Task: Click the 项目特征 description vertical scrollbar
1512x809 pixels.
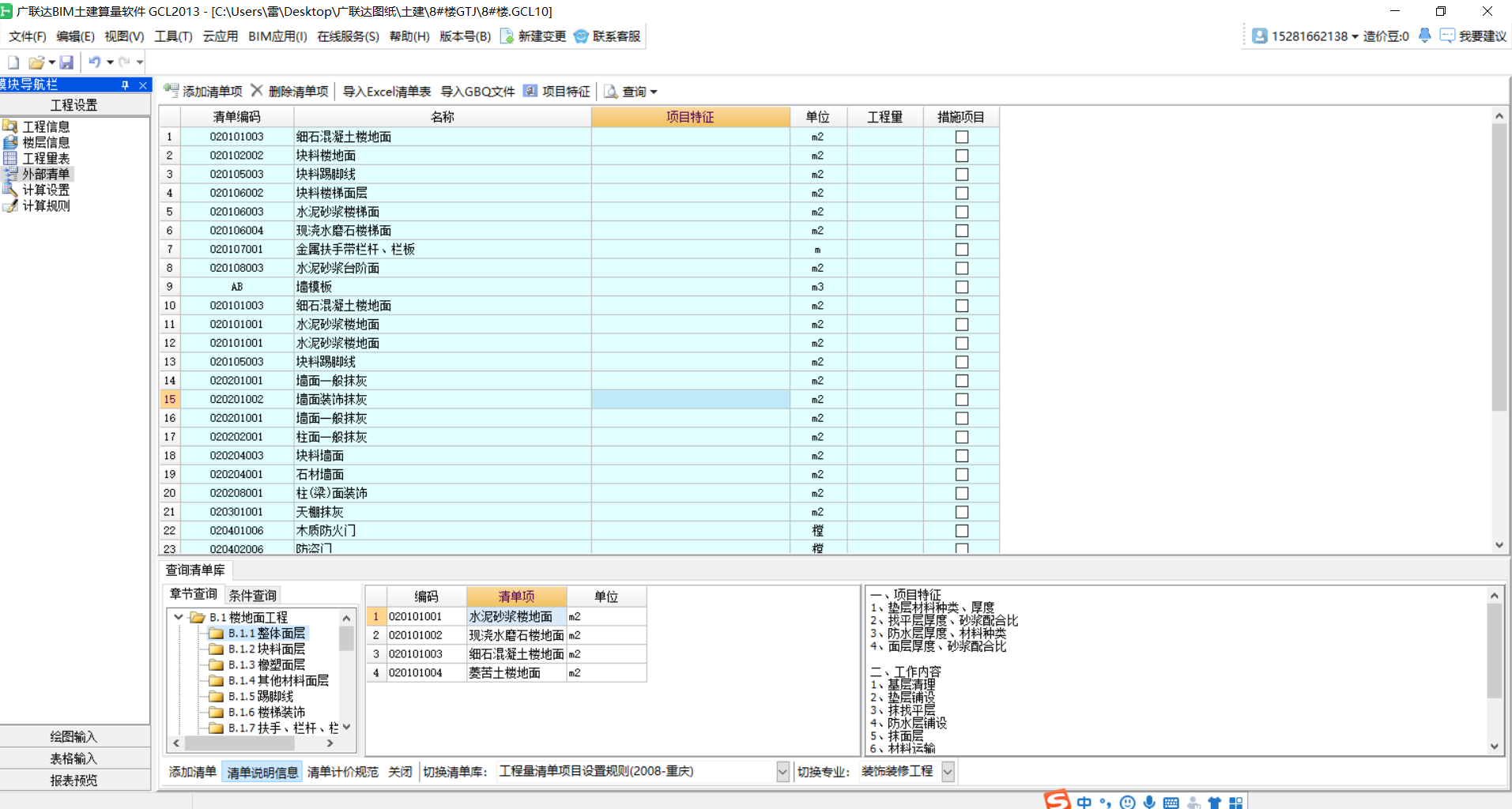Action: pyautogui.click(x=1494, y=651)
